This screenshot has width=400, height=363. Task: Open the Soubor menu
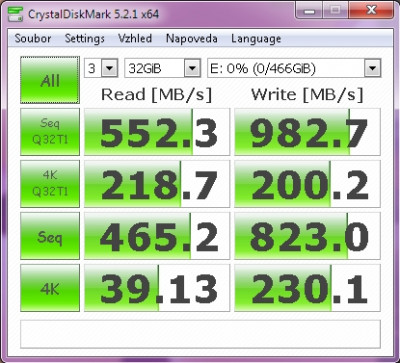point(33,38)
